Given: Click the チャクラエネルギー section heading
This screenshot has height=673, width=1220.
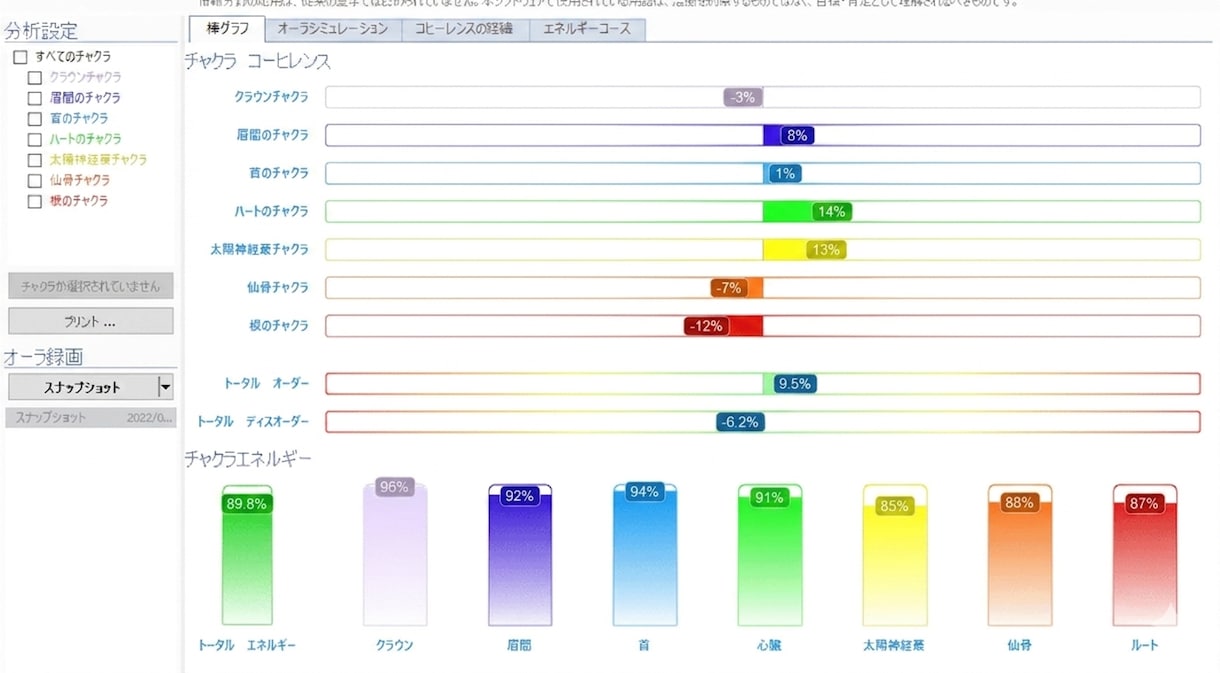Looking at the screenshot, I should pyautogui.click(x=249, y=459).
